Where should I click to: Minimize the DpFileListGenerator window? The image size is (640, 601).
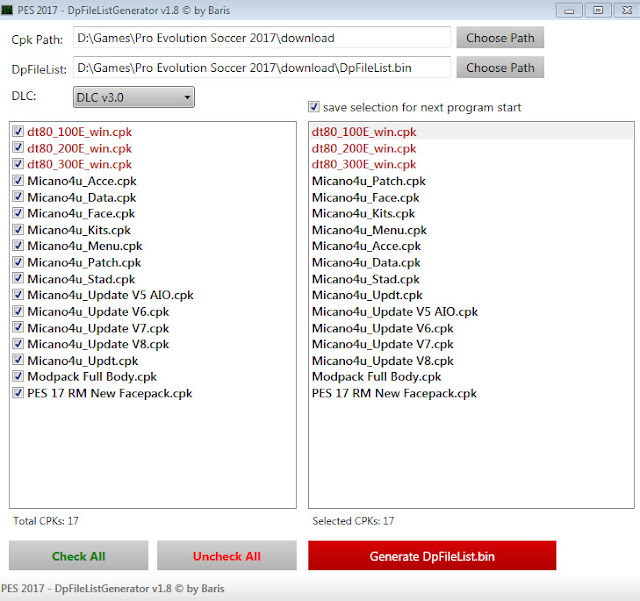(569, 10)
